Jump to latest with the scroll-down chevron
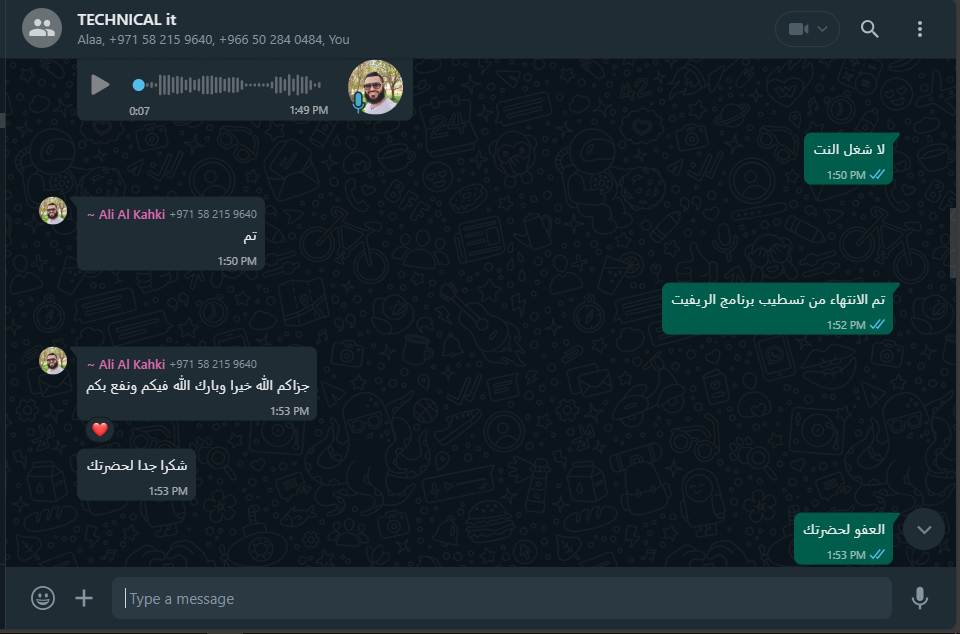 [924, 529]
